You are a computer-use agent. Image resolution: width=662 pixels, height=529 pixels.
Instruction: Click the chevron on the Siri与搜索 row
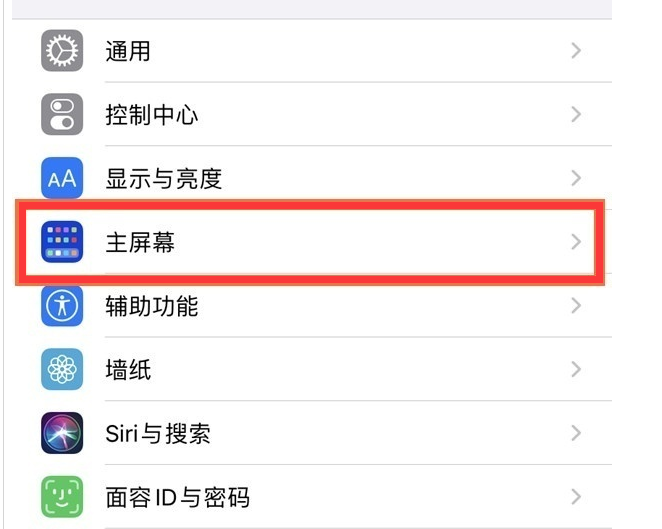coord(576,433)
